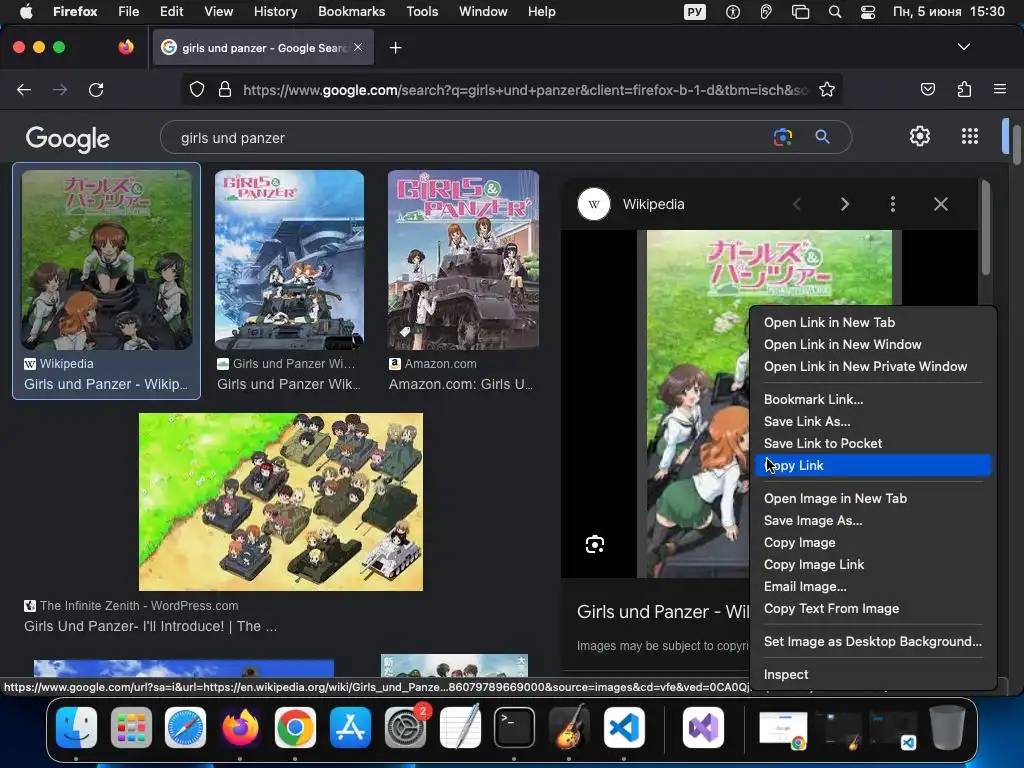
Task: Open the Firefox hamburger application menu
Action: pyautogui.click(x=1000, y=89)
